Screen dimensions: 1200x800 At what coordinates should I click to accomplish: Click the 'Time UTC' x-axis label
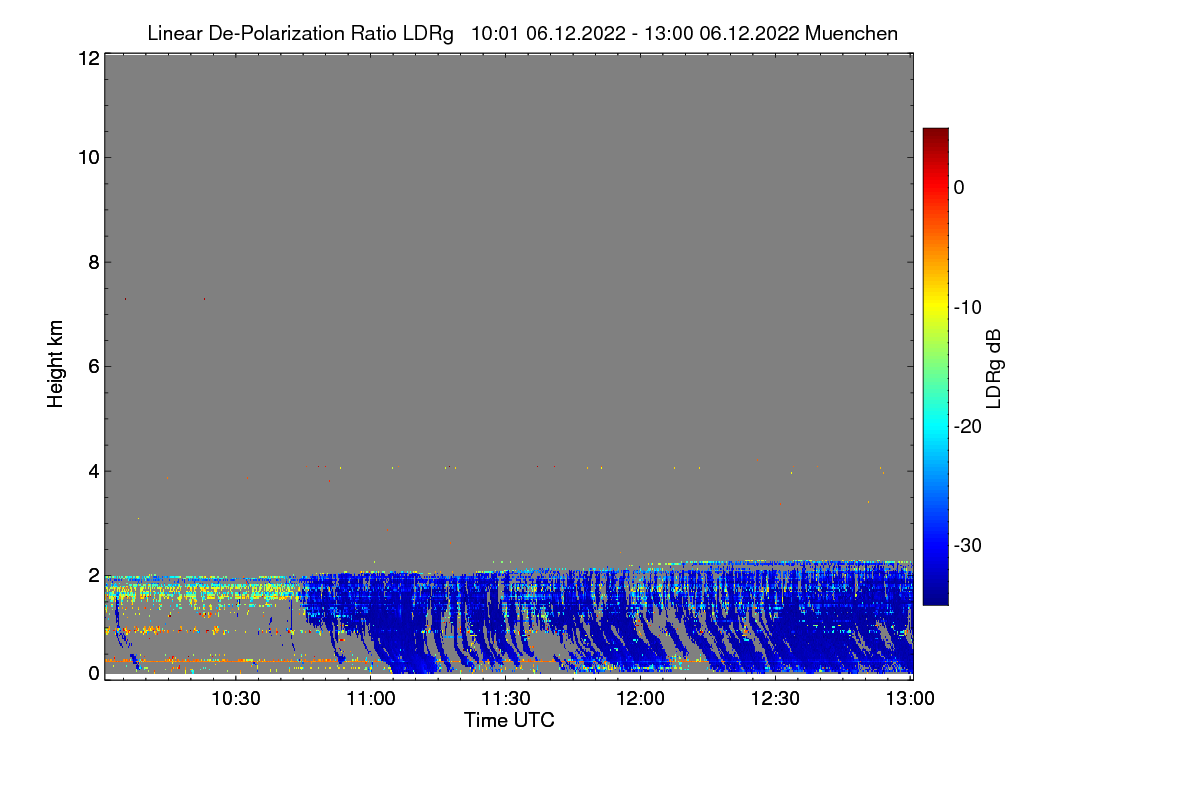point(509,720)
